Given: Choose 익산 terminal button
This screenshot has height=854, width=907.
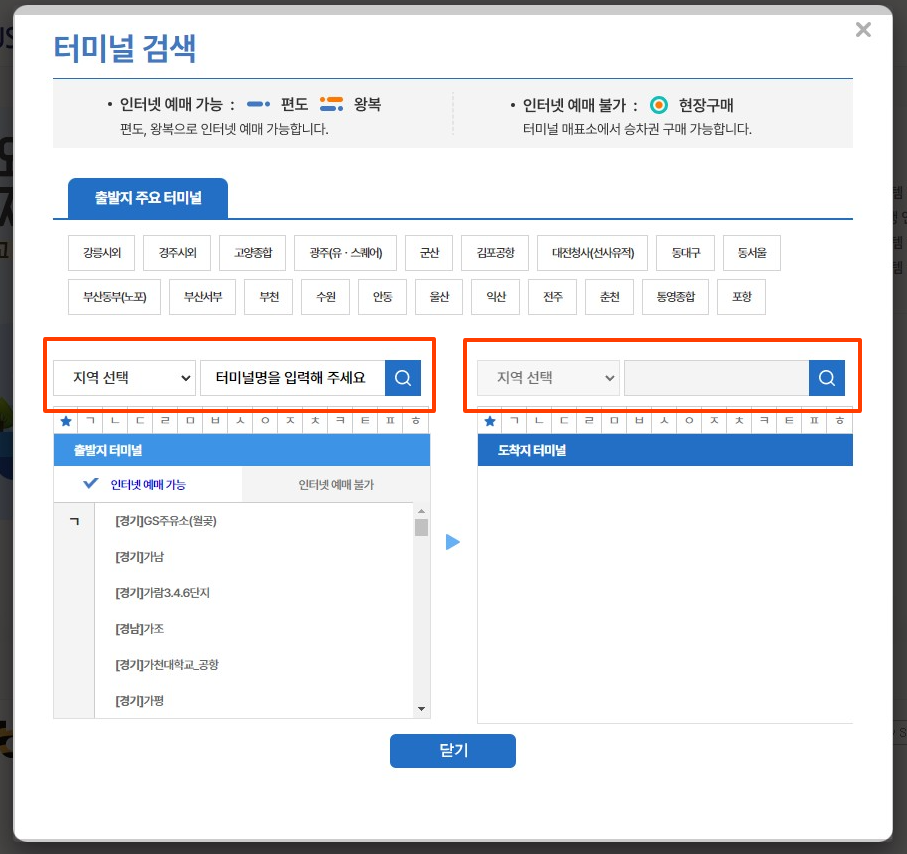Looking at the screenshot, I should (496, 297).
